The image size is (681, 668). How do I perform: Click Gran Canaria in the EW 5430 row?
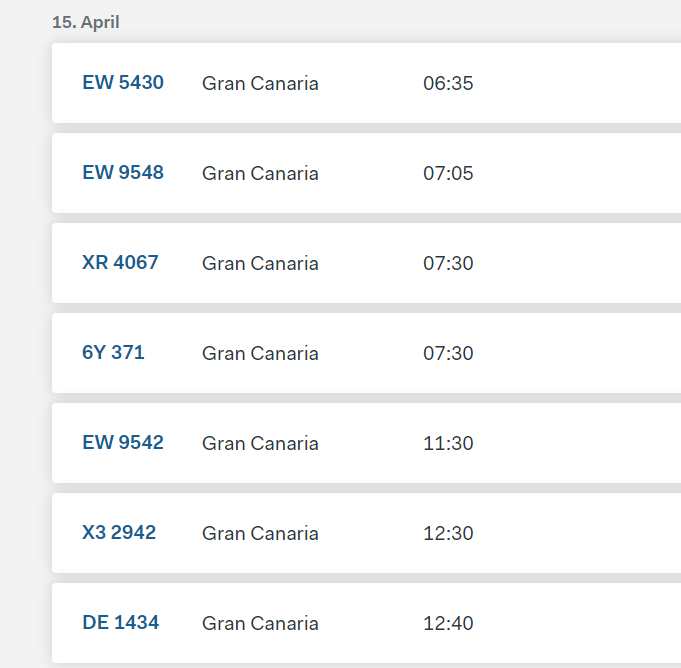coord(260,83)
